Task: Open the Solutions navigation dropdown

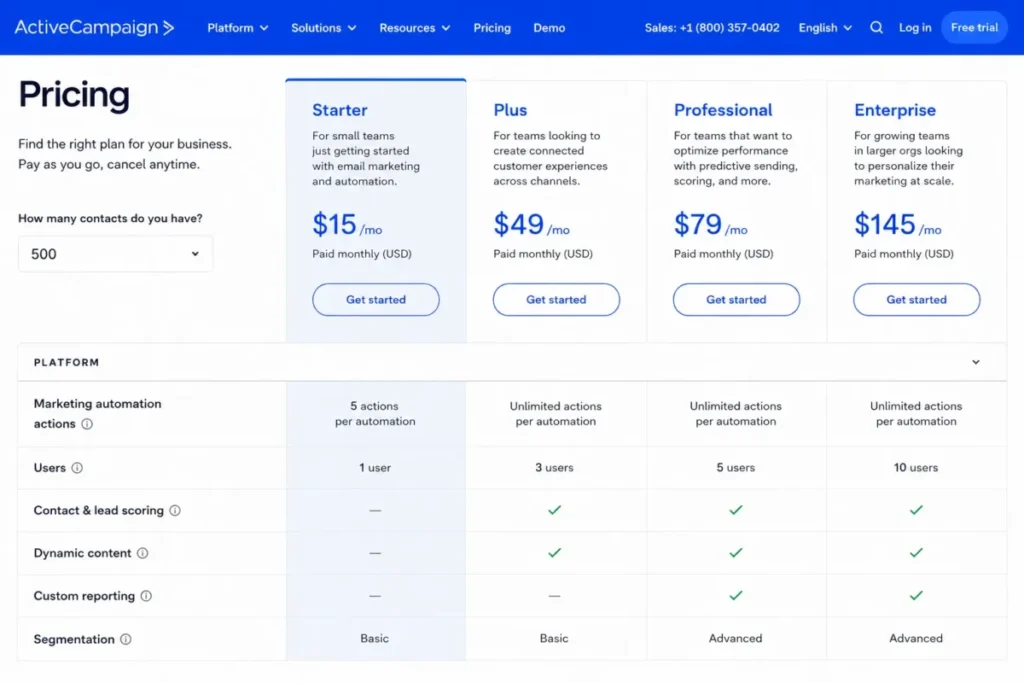Action: pos(323,27)
